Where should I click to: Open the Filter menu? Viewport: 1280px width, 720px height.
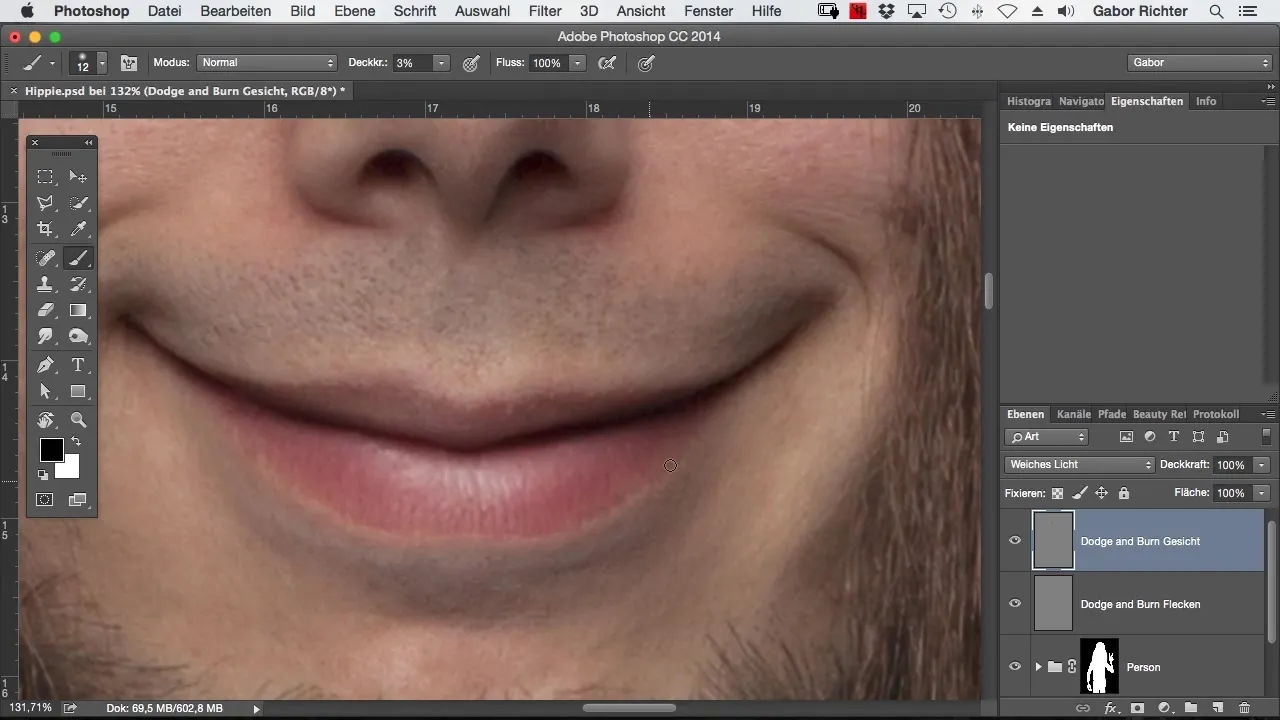click(x=545, y=11)
